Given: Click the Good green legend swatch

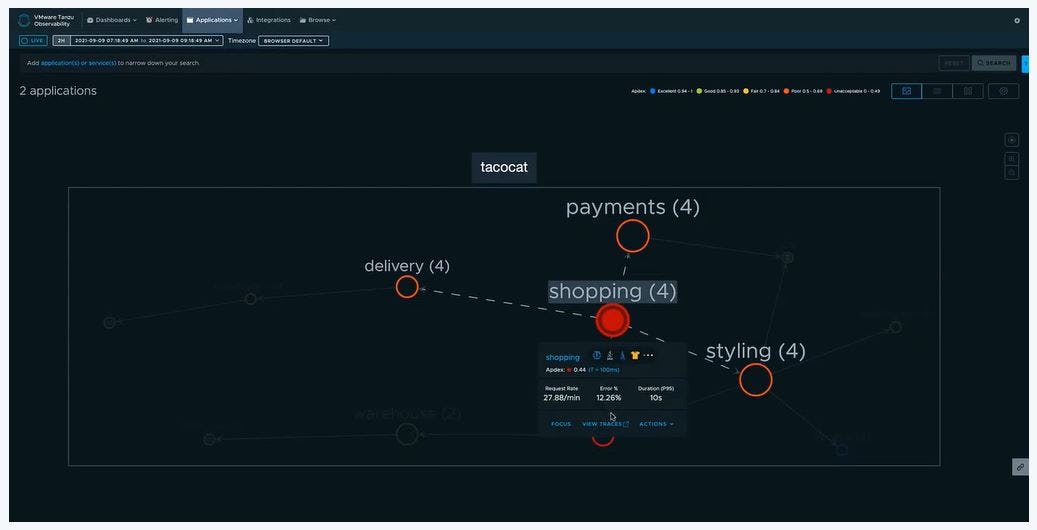Looking at the screenshot, I should click(x=699, y=91).
